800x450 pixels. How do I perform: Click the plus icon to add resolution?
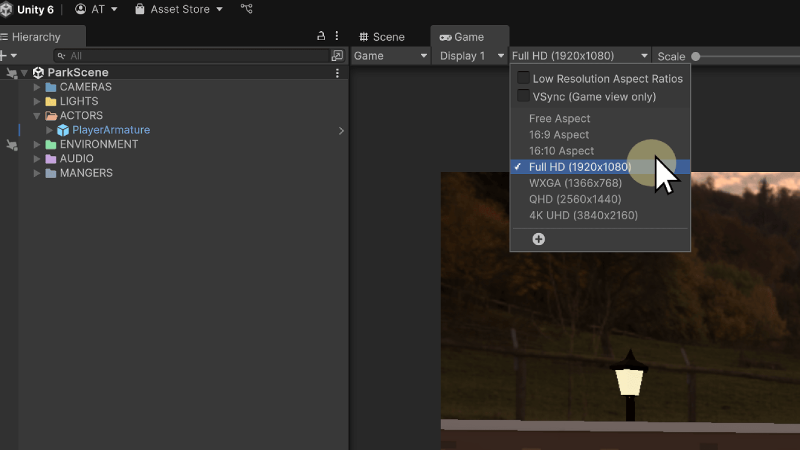pos(538,239)
